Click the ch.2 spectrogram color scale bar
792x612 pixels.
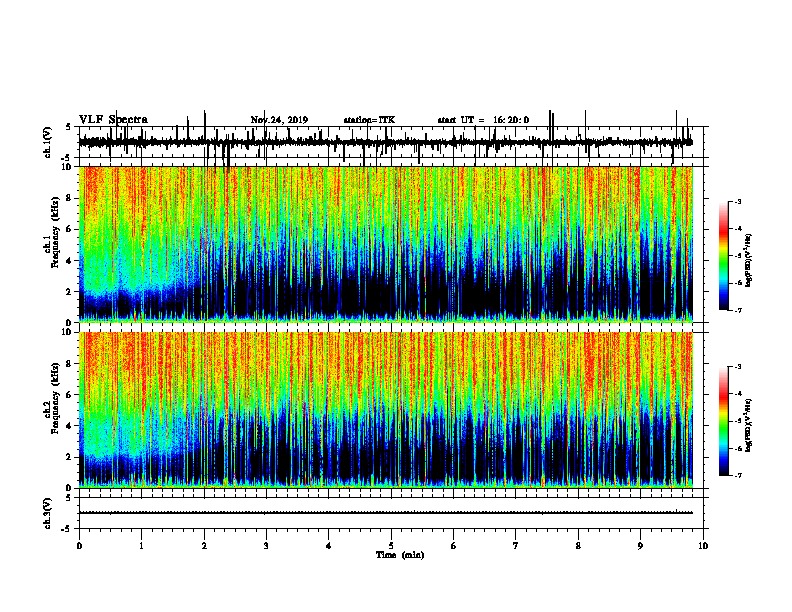coord(724,421)
